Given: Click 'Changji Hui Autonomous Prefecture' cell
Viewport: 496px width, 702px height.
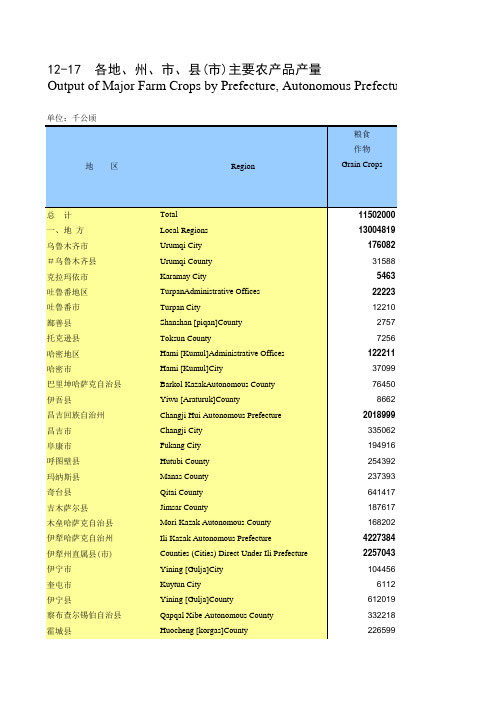Looking at the screenshot, I should [220, 415].
